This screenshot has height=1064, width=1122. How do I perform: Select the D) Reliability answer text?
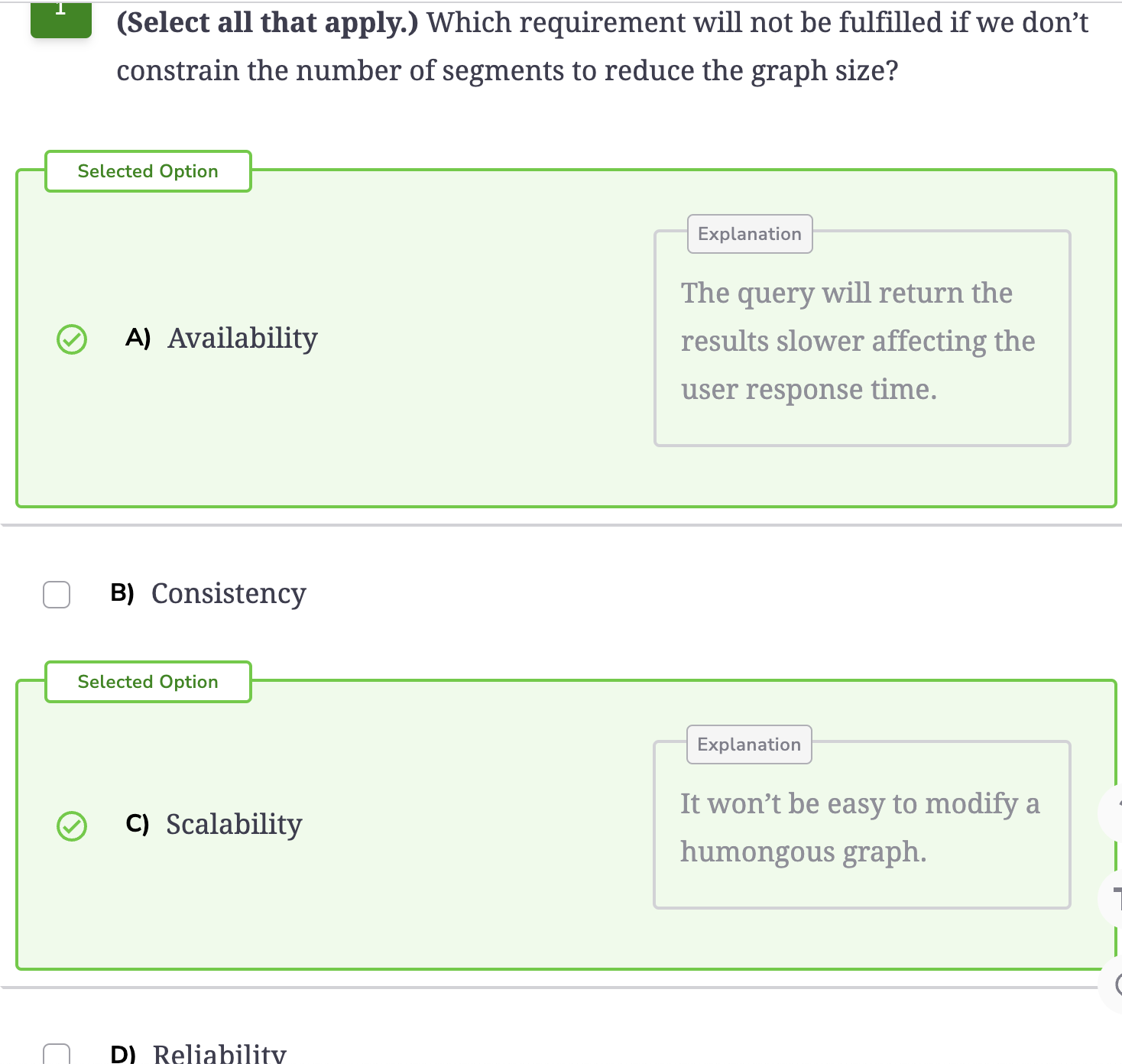coord(199,1053)
